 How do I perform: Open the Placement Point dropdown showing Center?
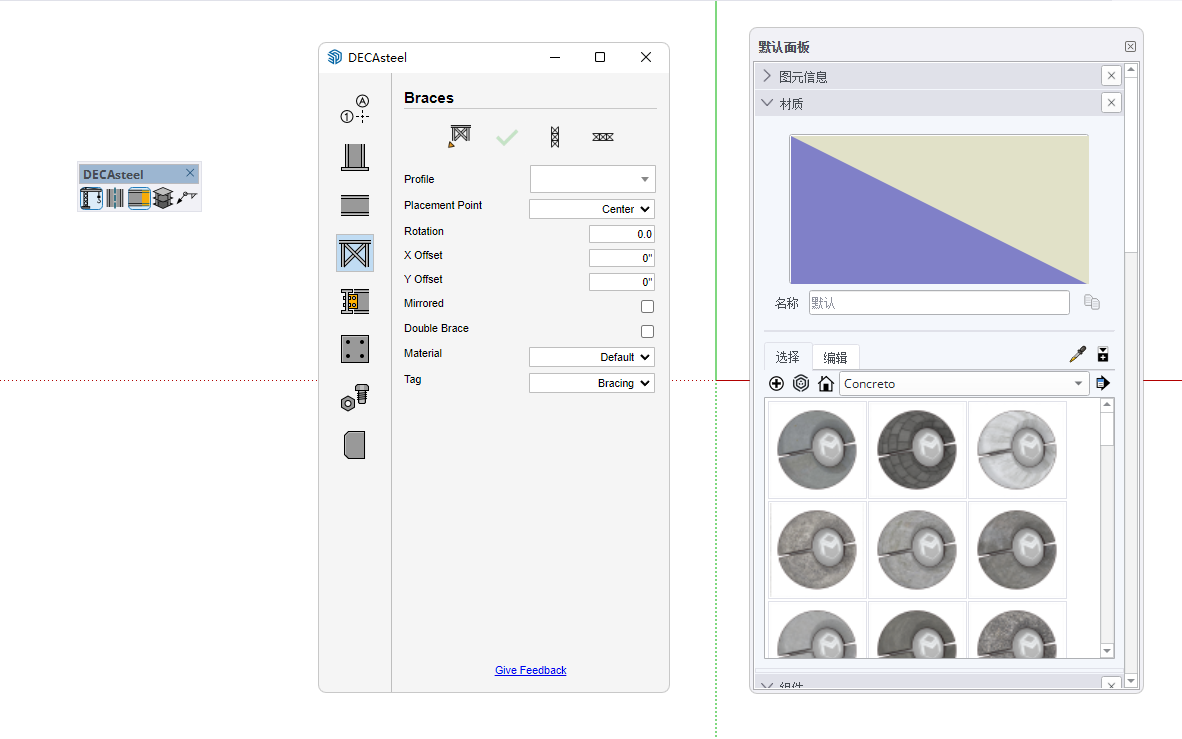pos(592,209)
